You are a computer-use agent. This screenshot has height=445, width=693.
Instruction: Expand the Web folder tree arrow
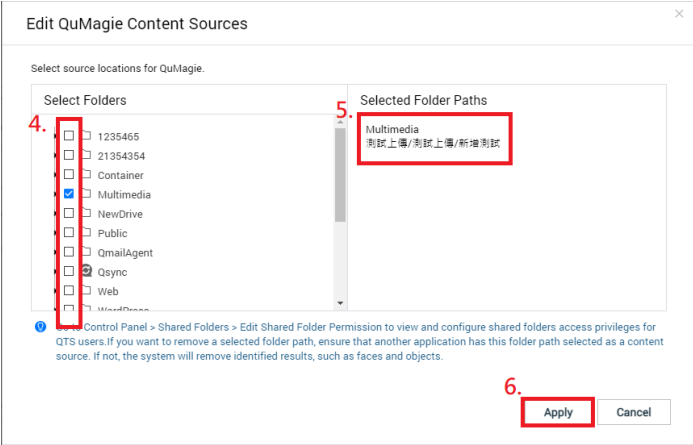pyautogui.click(x=55, y=291)
